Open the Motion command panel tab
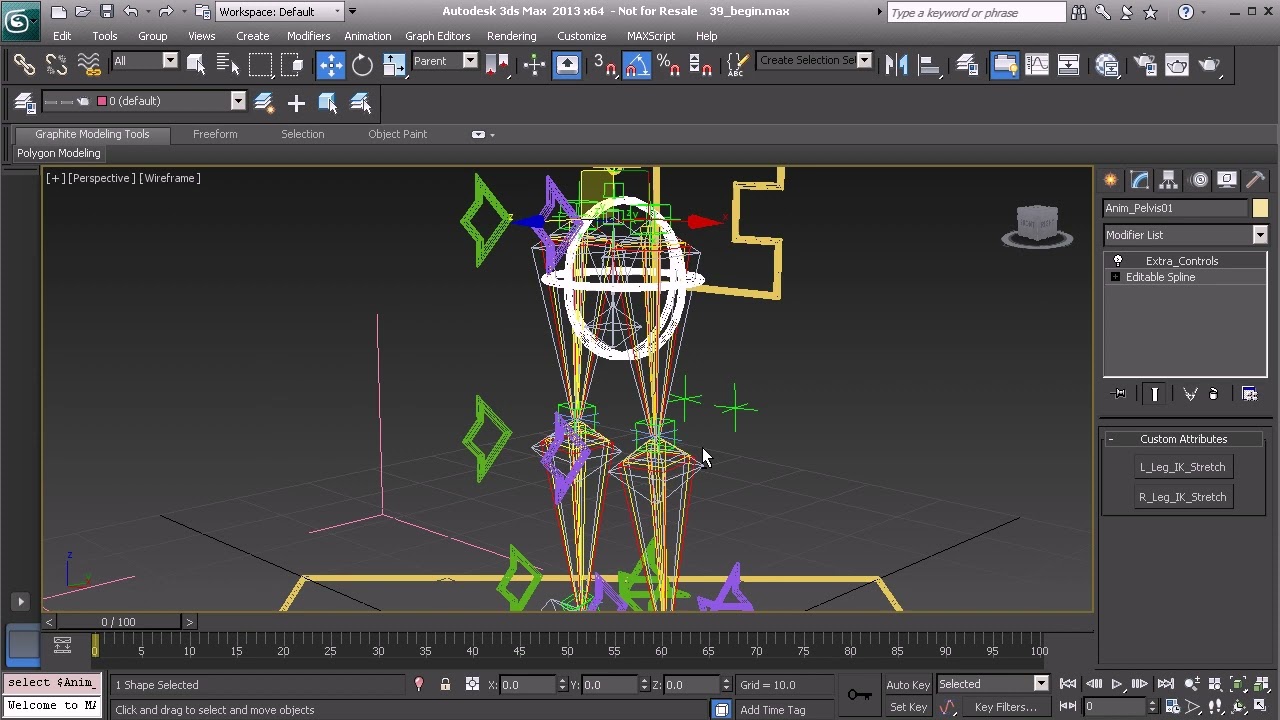This screenshot has height=720, width=1280. coord(1199,180)
